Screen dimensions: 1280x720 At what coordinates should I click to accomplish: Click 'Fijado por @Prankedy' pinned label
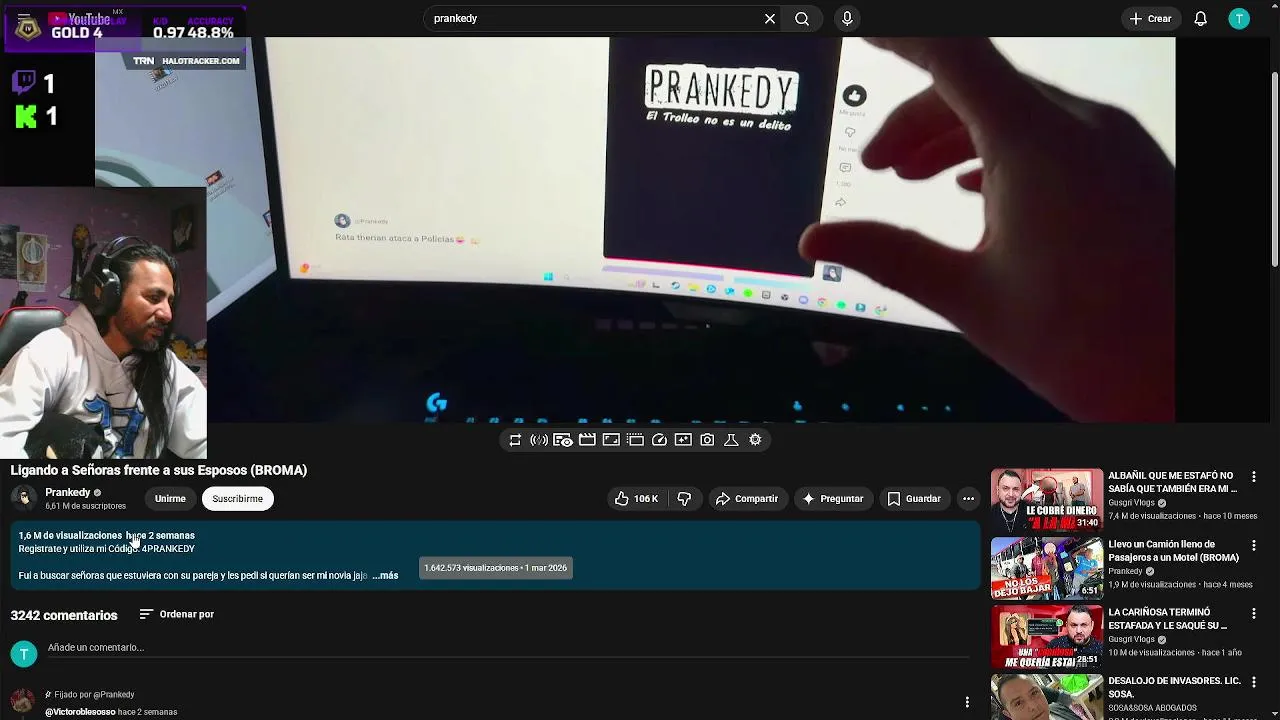[94, 694]
